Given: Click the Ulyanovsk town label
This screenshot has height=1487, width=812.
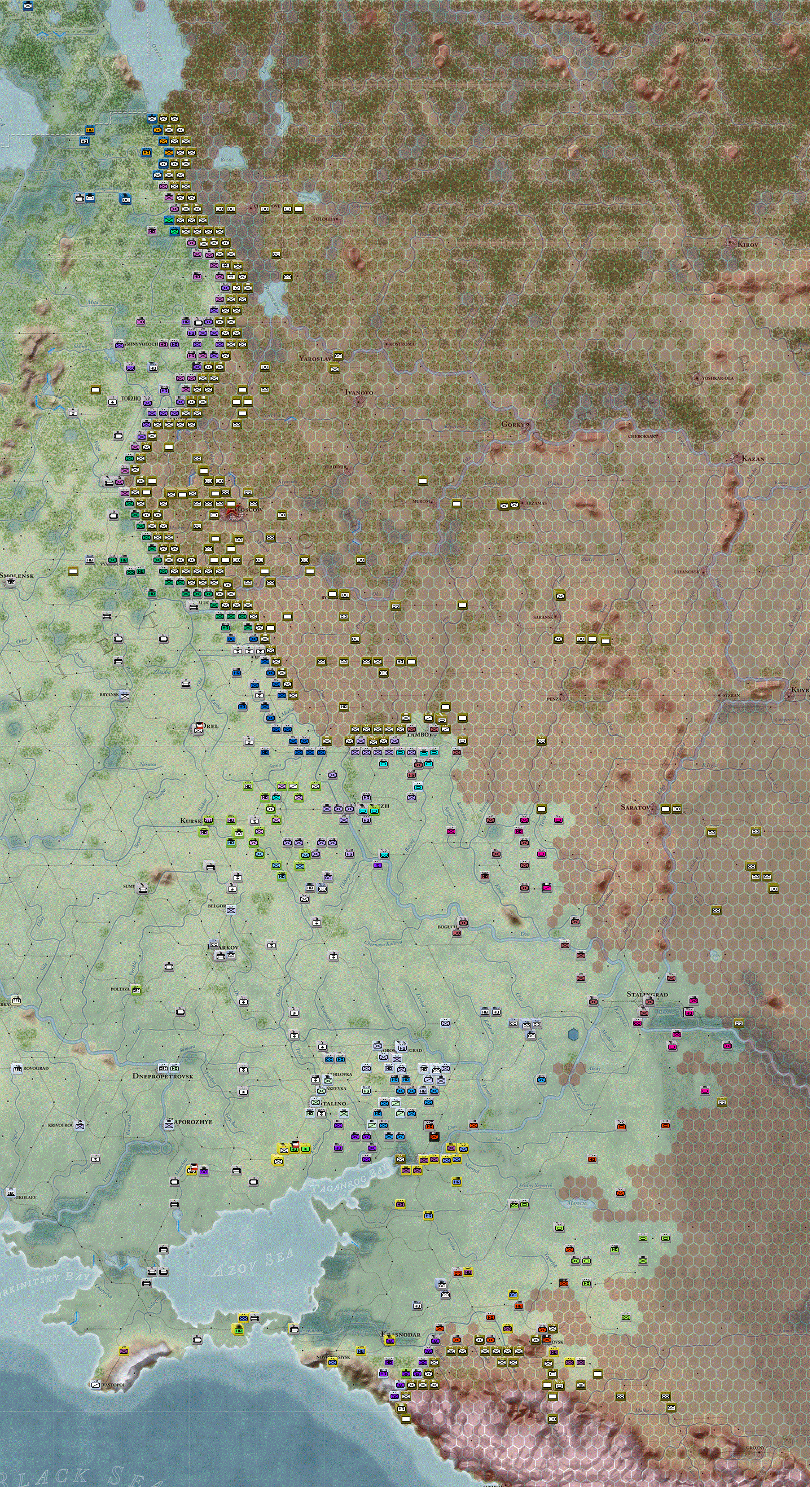Looking at the screenshot, I should [x=688, y=573].
